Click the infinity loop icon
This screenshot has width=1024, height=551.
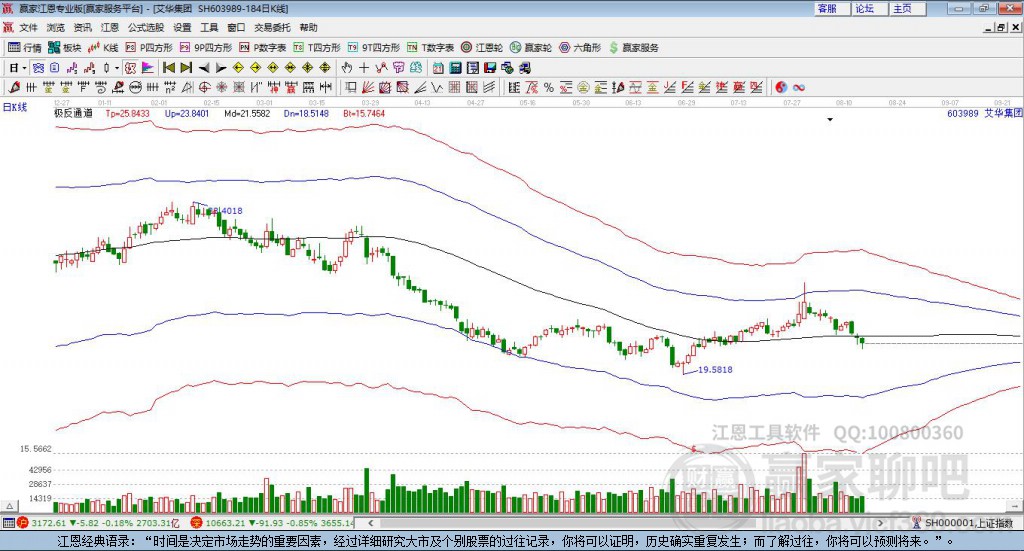pyautogui.click(x=799, y=87)
